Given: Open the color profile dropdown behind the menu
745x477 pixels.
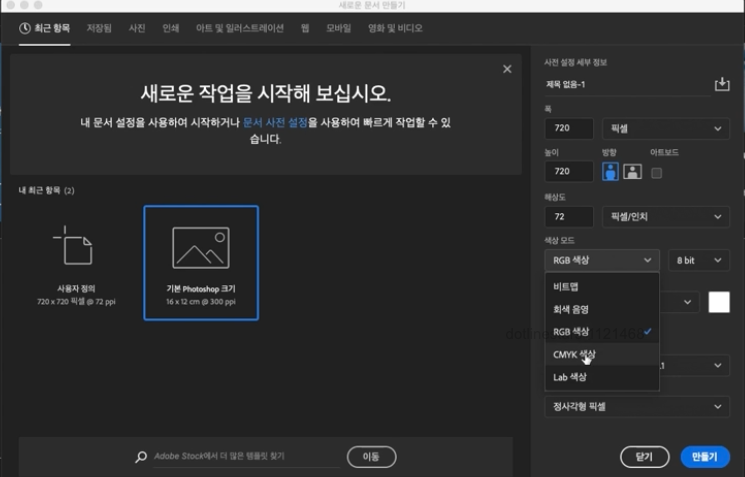Looking at the screenshot, I should tap(694, 366).
